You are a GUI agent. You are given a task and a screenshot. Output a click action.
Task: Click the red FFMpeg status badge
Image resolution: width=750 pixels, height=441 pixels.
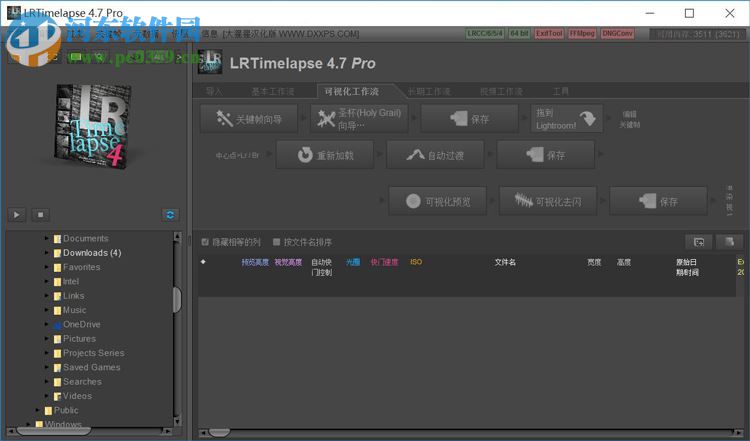(582, 33)
